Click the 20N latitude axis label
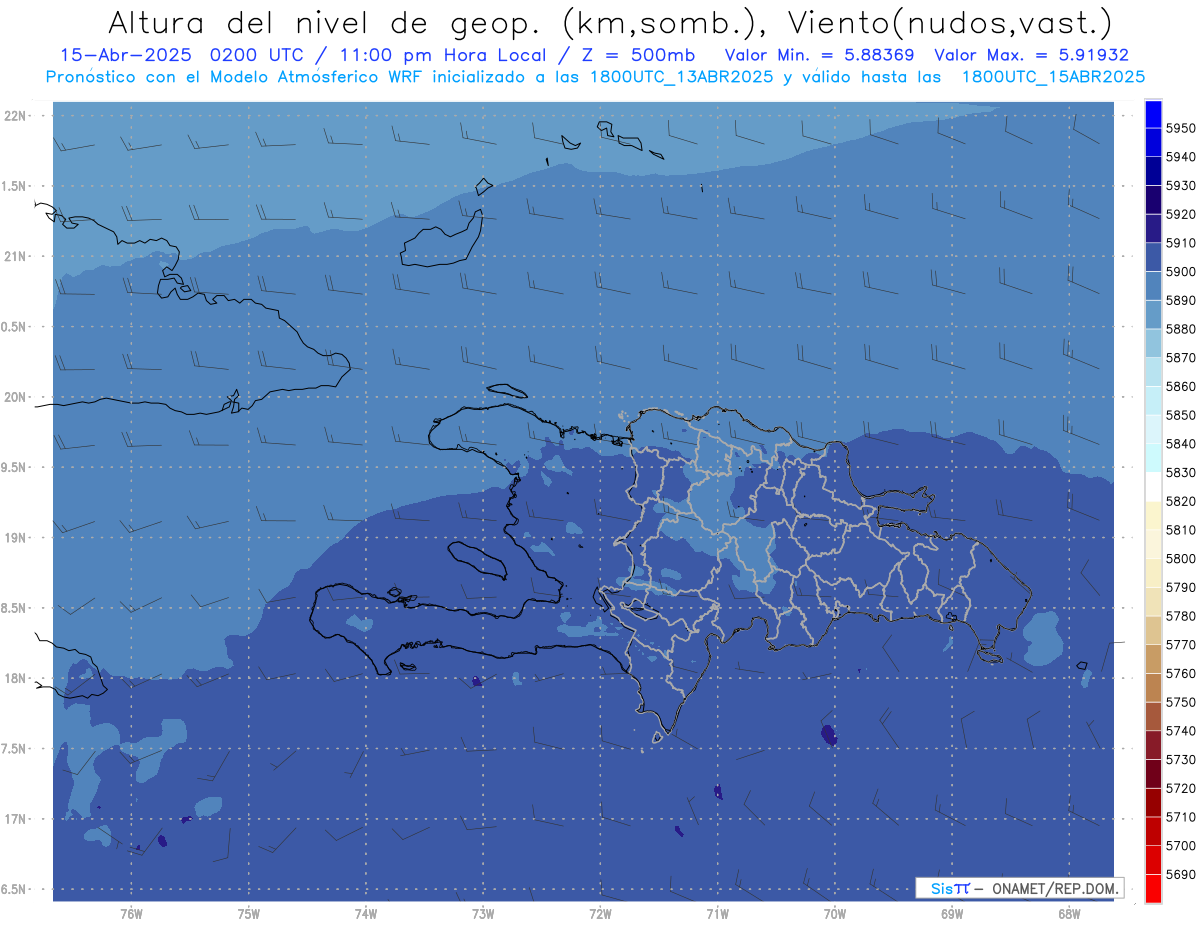1200x927 pixels. pos(15,397)
